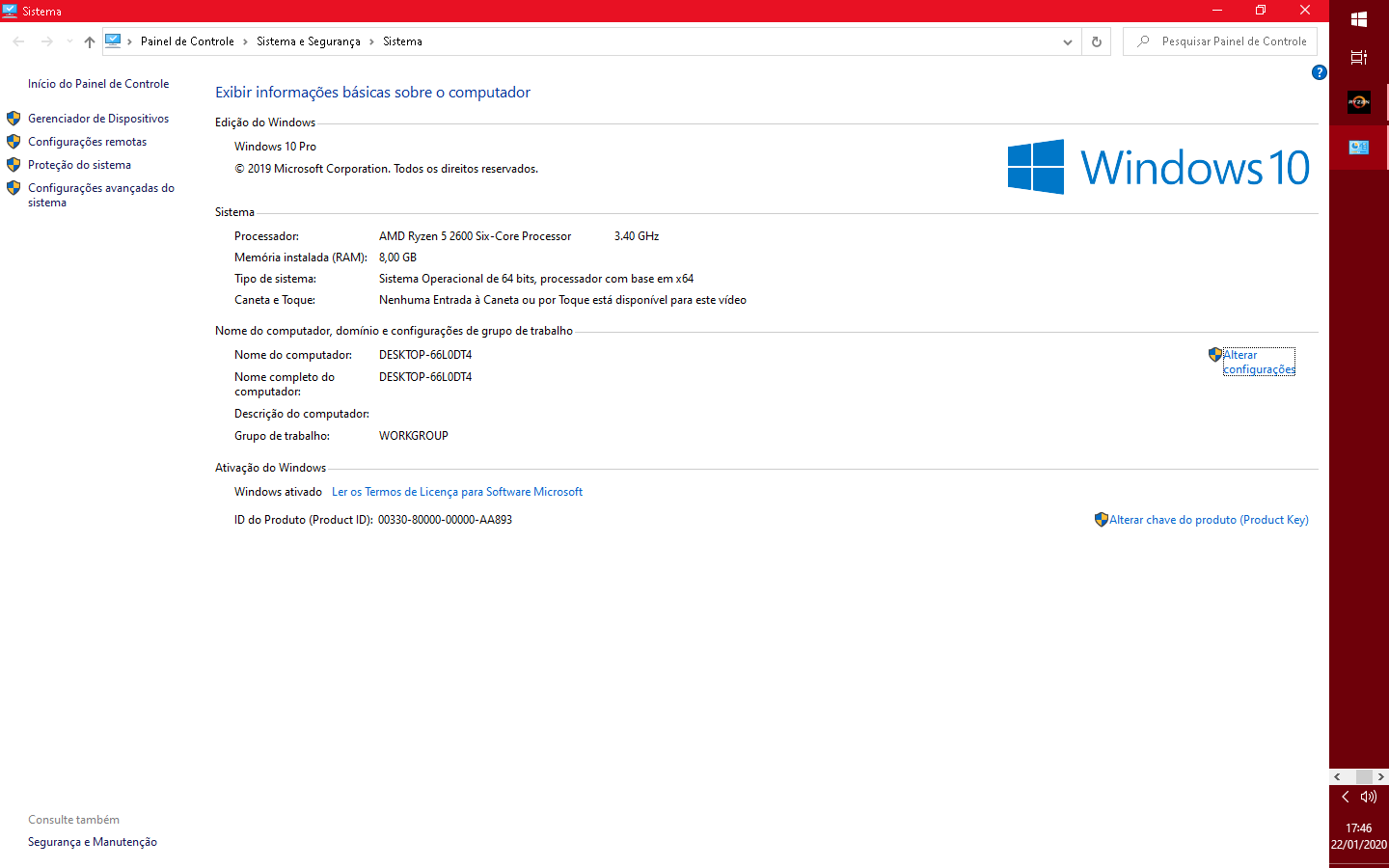Open the volume speaker icon
This screenshot has width=1389, height=868.
[x=1369, y=797]
